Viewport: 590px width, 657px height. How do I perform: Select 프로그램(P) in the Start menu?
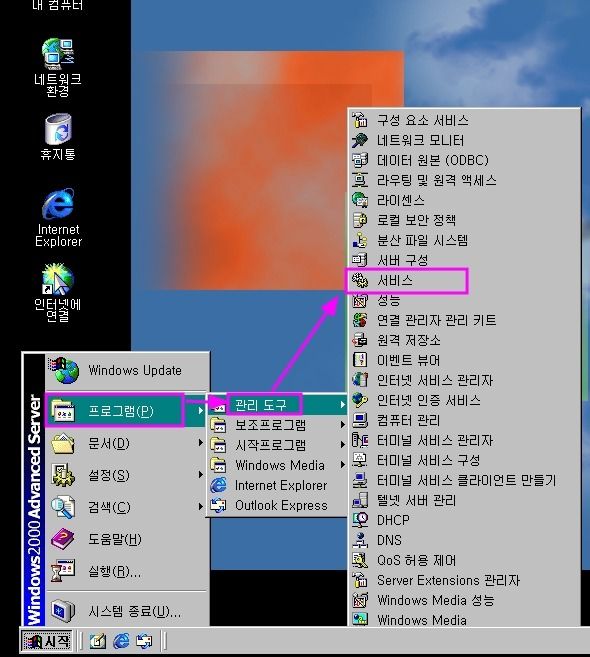(127, 411)
